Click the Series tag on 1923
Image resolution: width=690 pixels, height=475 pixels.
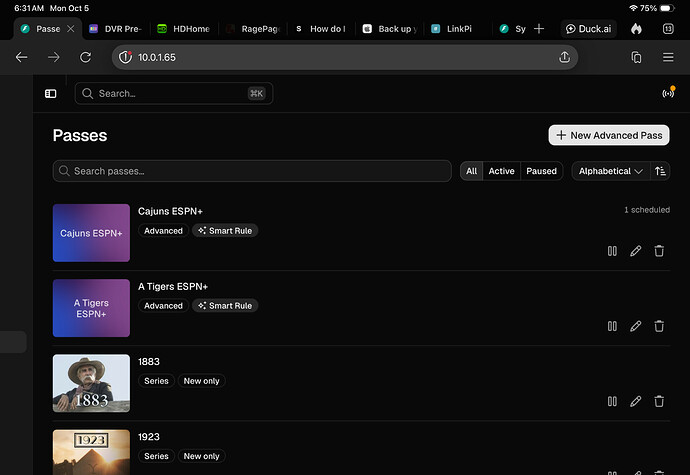click(156, 456)
